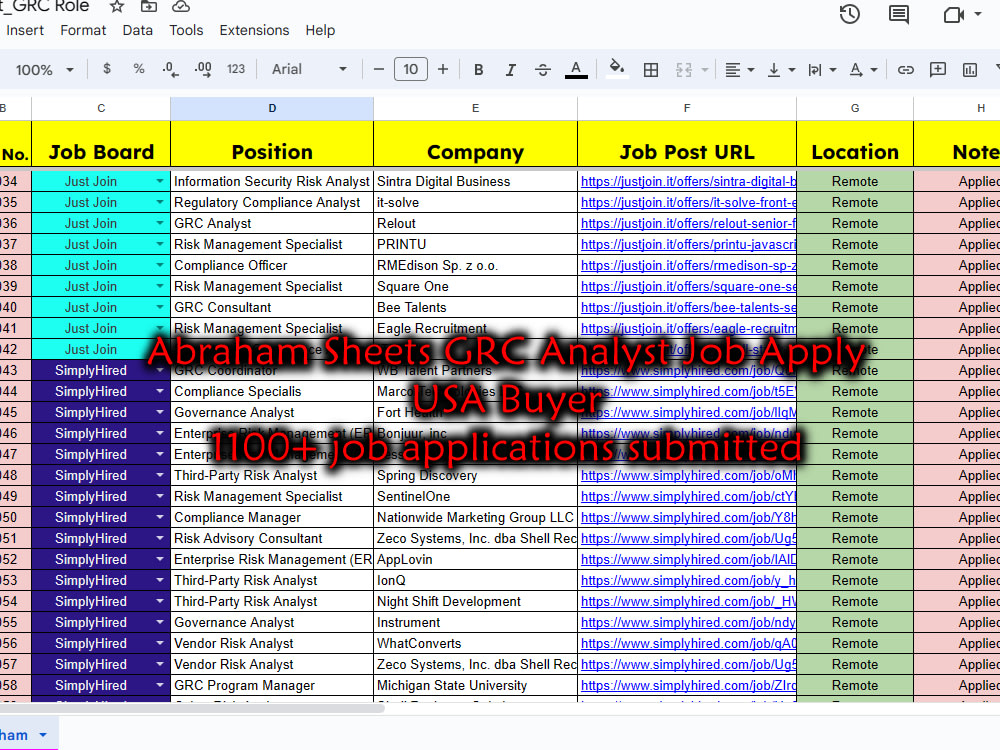Open the Format menu
Screen dimensions: 1000x750
point(83,30)
